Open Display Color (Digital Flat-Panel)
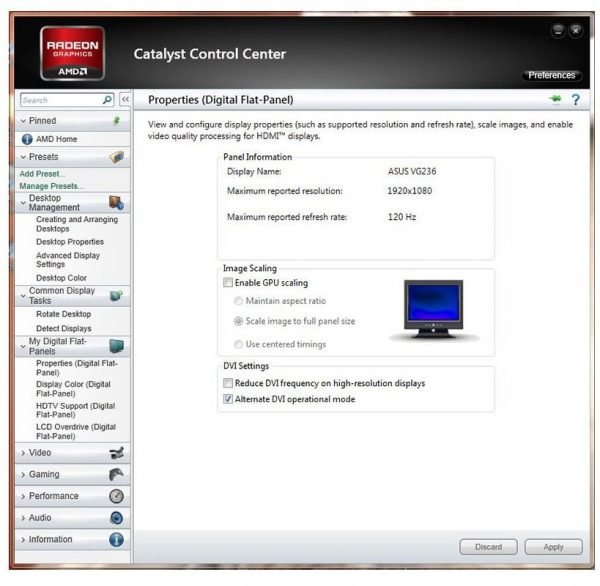Screen dimensions: 600x586 [73, 389]
